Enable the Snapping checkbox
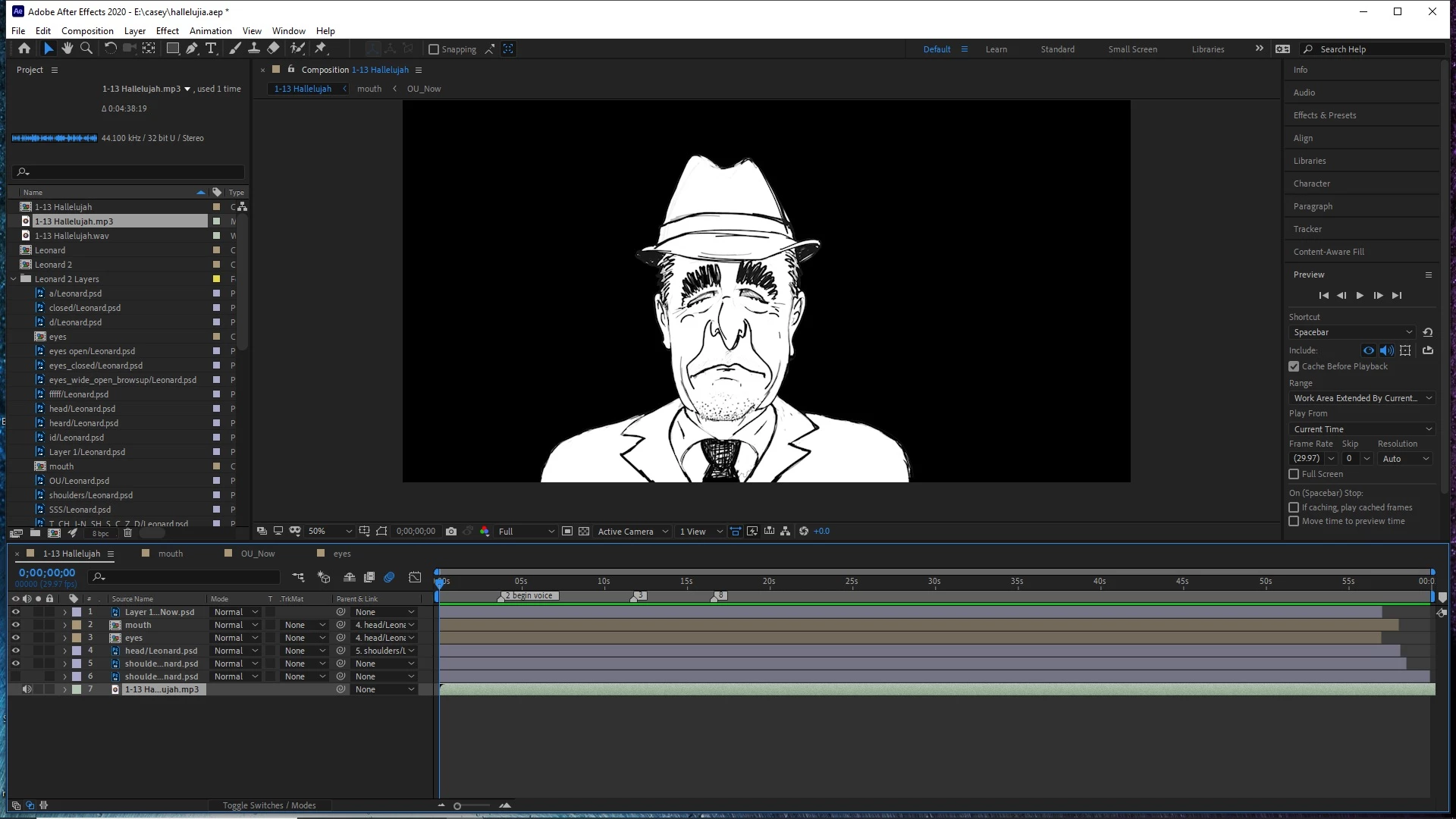The width and height of the screenshot is (1456, 819). (434, 49)
